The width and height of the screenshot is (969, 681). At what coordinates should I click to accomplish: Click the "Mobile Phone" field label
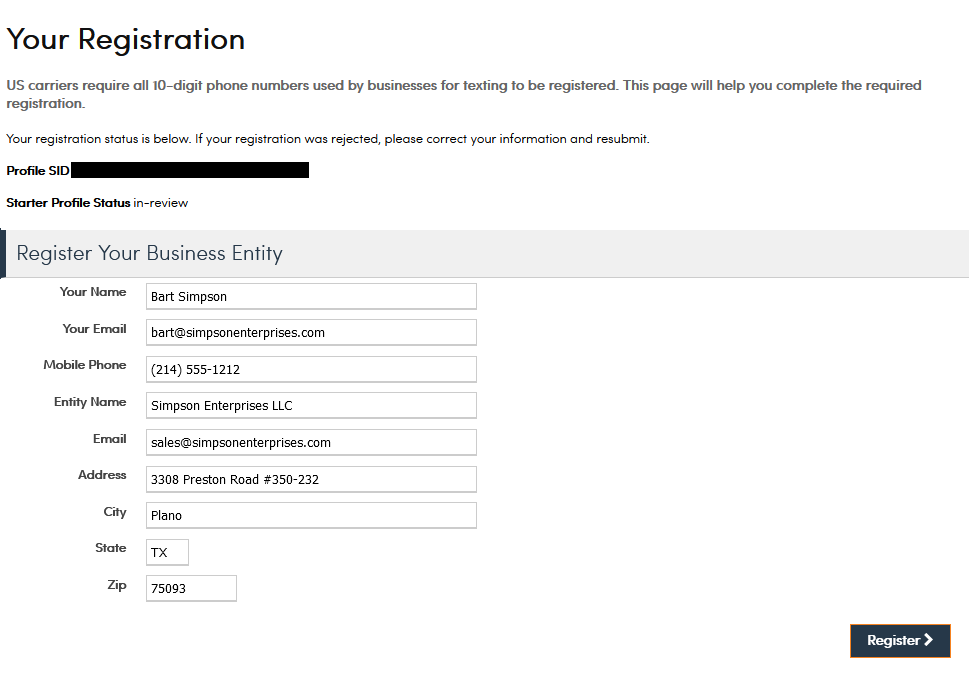pos(85,365)
